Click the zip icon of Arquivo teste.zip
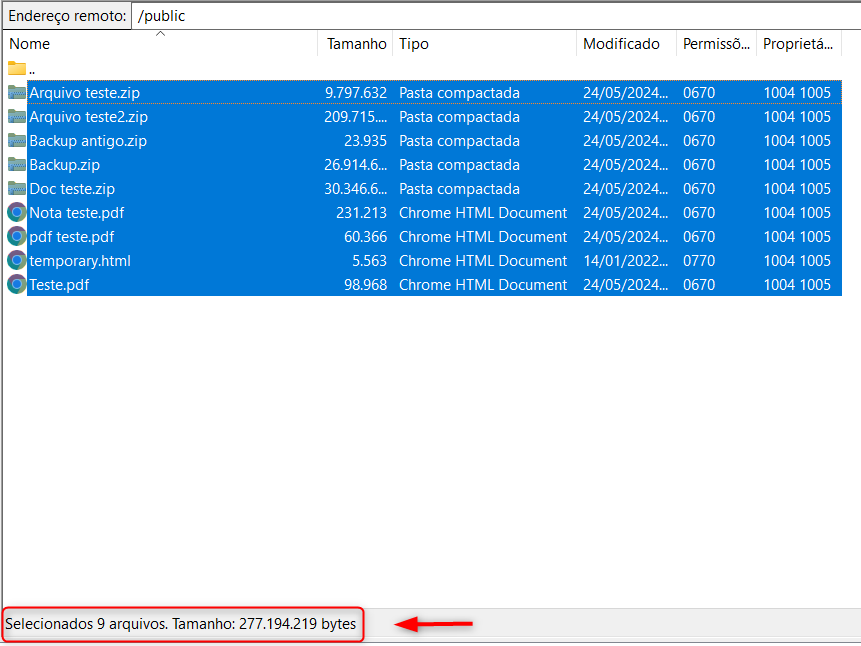The image size is (861, 646). pyautogui.click(x=17, y=93)
